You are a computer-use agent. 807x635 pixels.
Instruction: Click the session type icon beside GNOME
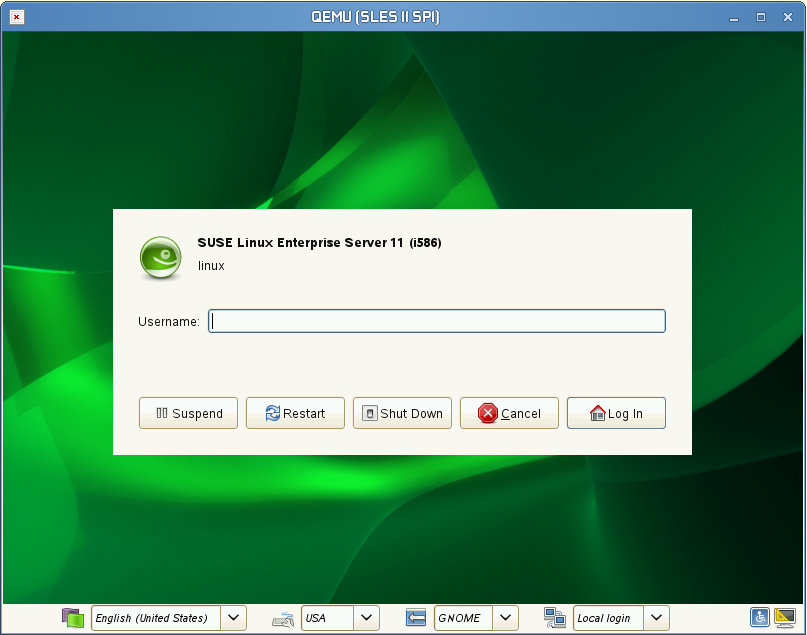(416, 618)
